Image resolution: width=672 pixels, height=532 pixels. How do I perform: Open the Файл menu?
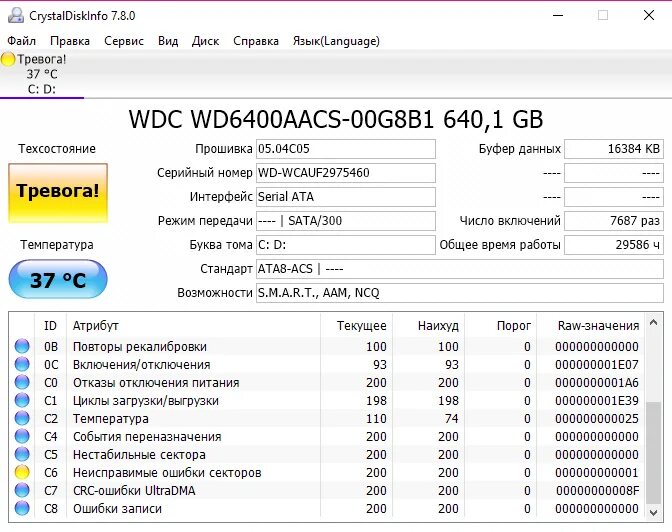tap(21, 41)
